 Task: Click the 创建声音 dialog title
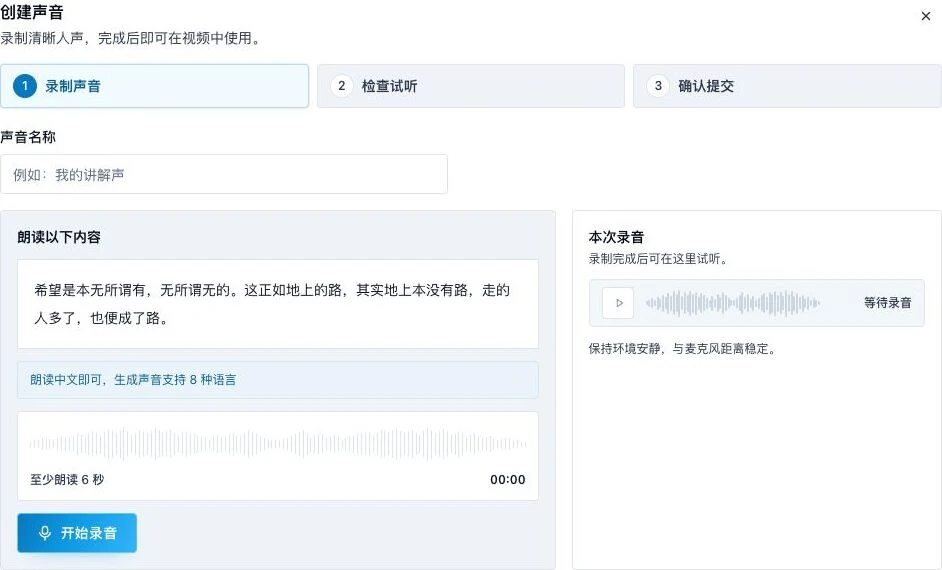(x=32, y=12)
